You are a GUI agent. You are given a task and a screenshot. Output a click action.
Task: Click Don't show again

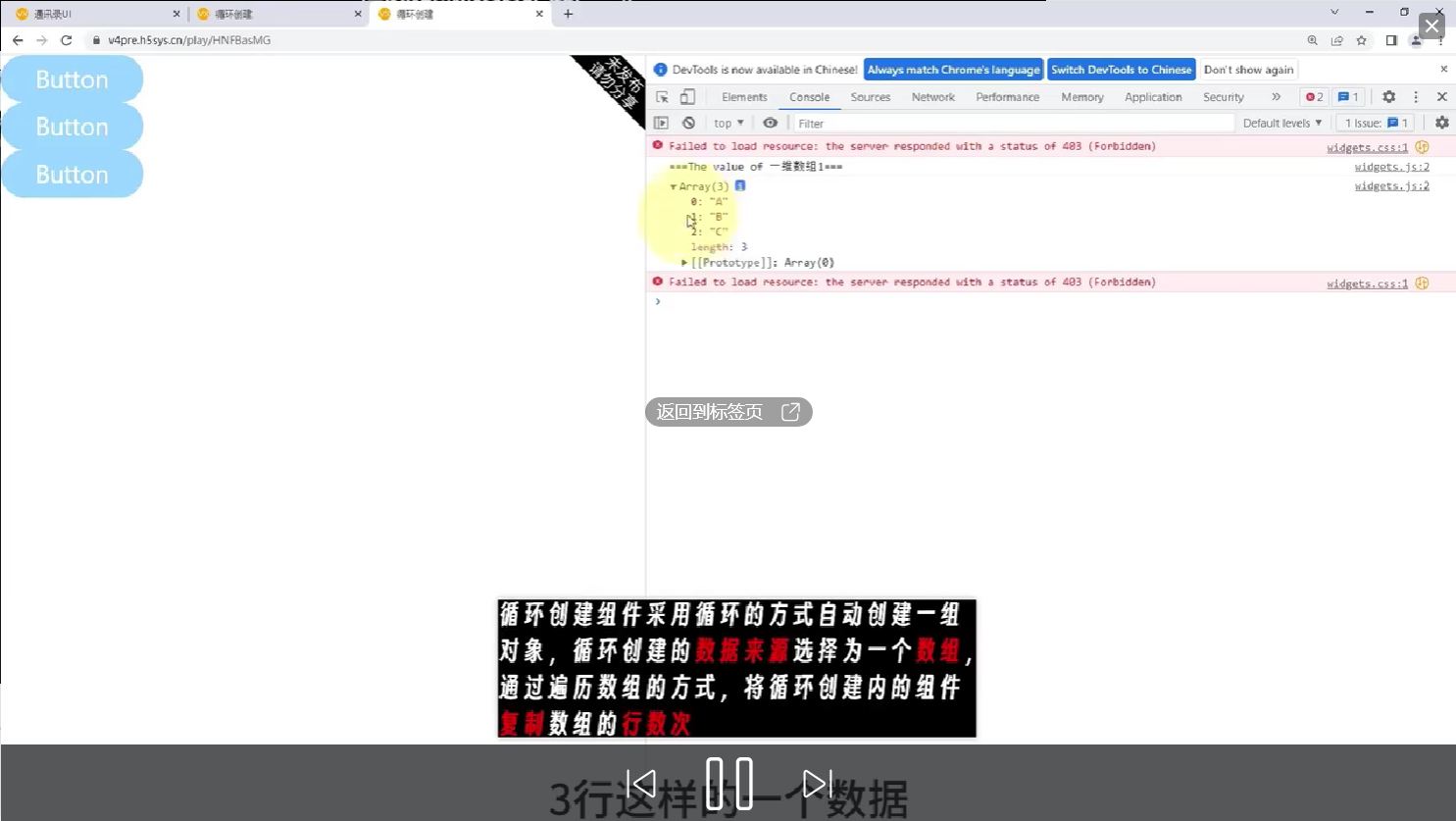1249,70
